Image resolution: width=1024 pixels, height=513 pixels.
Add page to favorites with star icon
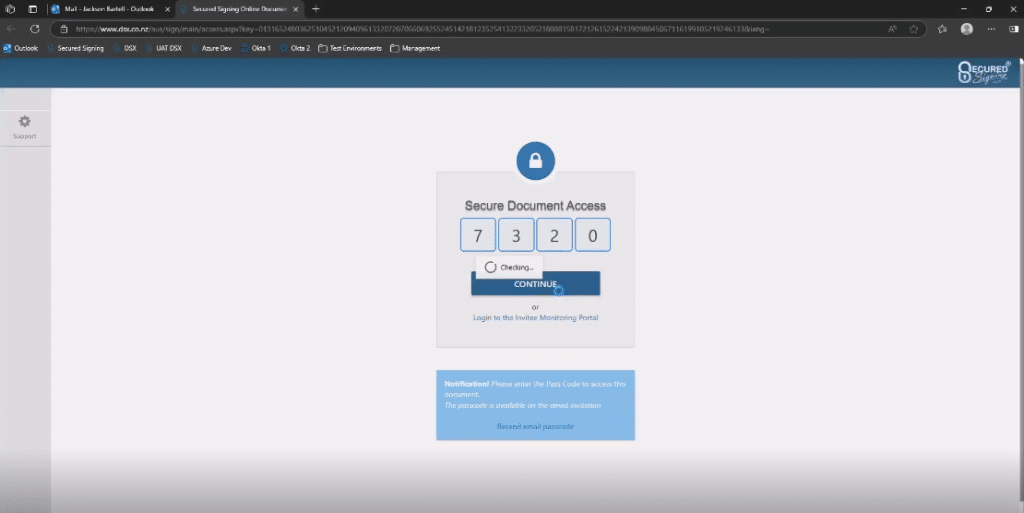click(x=913, y=29)
